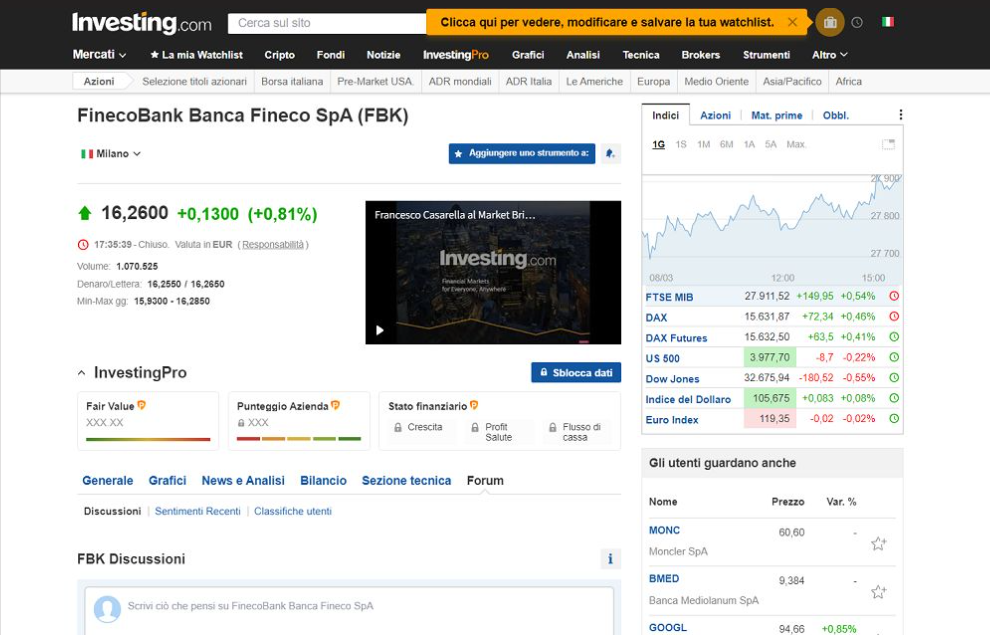Open Classifiche utenti forum link
Image resolution: width=990 pixels, height=635 pixels.
pyautogui.click(x=292, y=511)
